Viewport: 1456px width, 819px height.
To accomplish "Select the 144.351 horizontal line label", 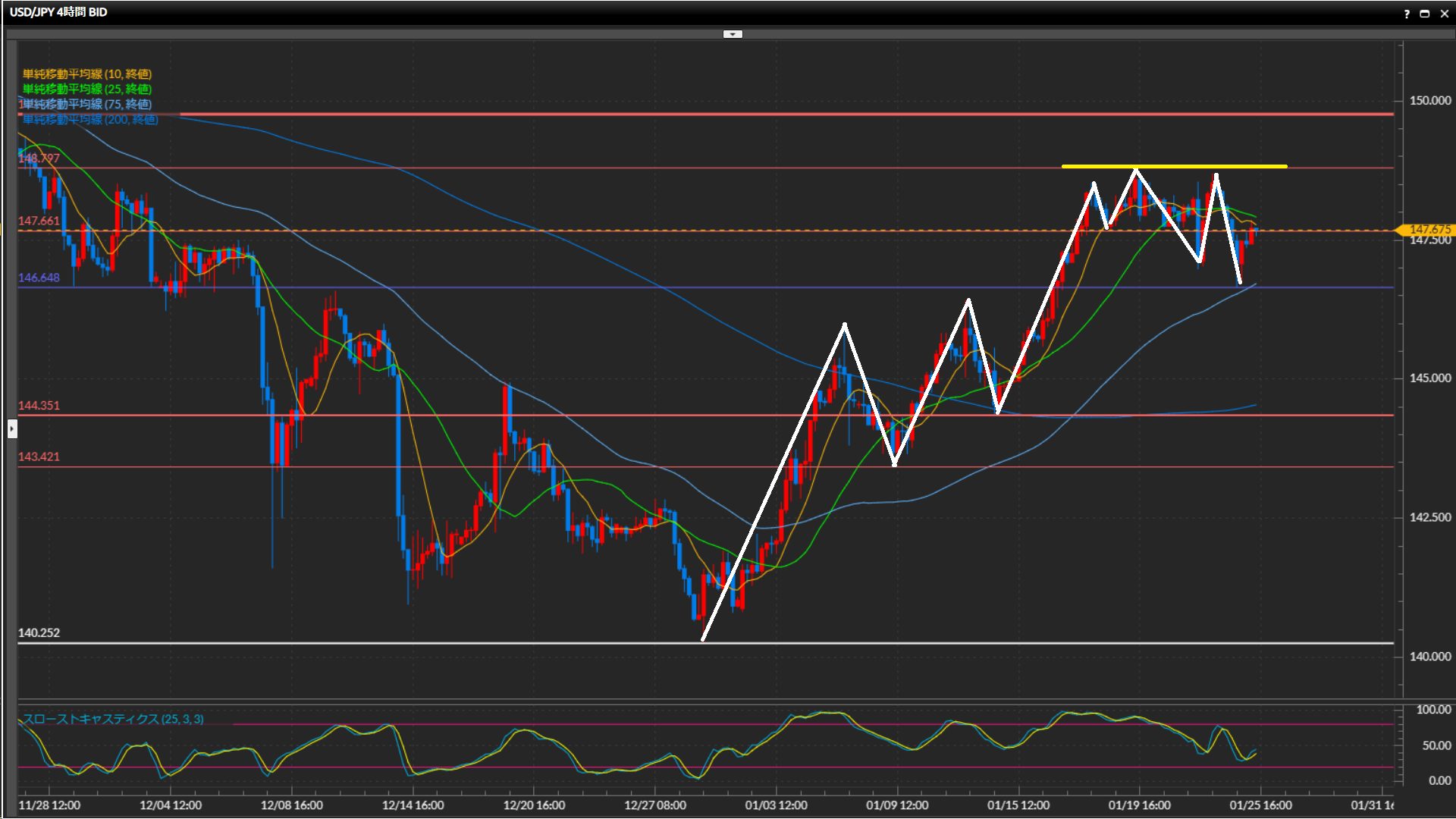I will (39, 406).
